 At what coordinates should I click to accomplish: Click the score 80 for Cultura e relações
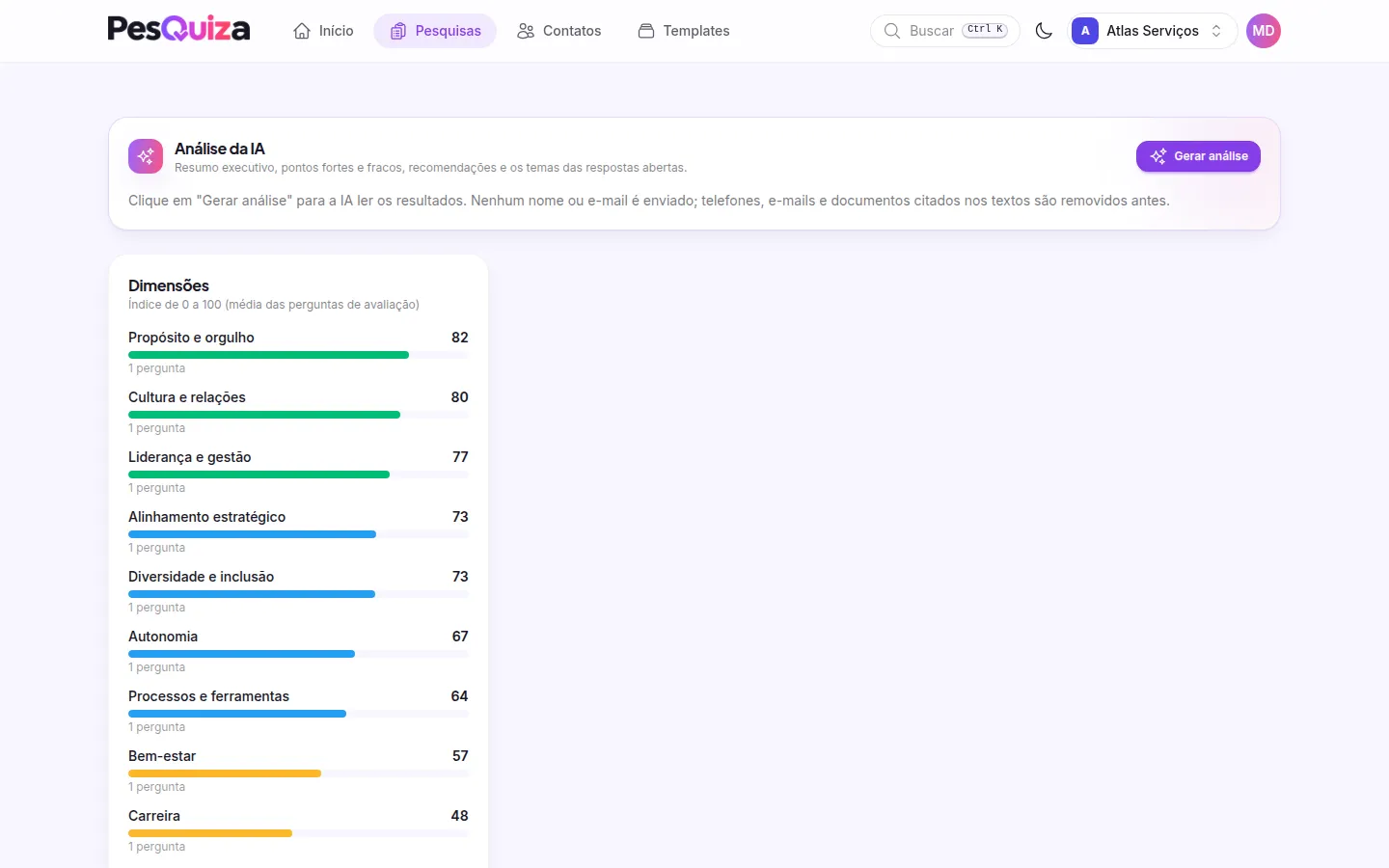[x=460, y=397]
